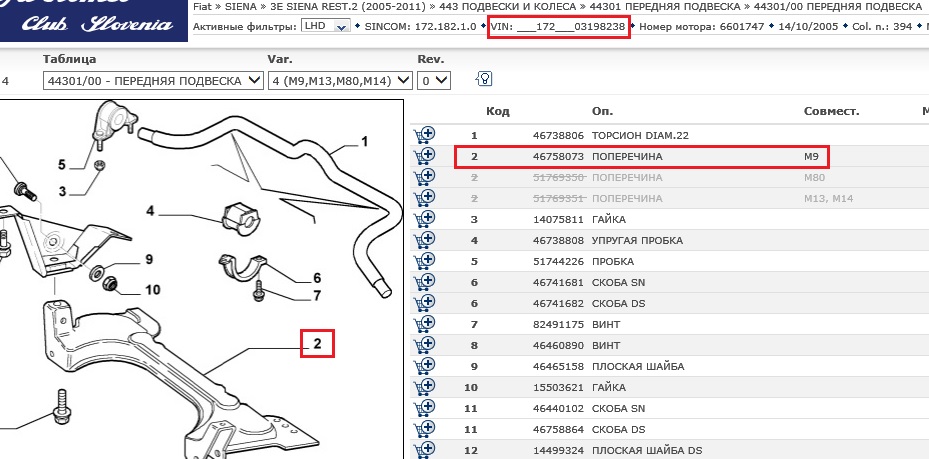Add part 82491175 ВИНТ to cart

click(x=423, y=324)
